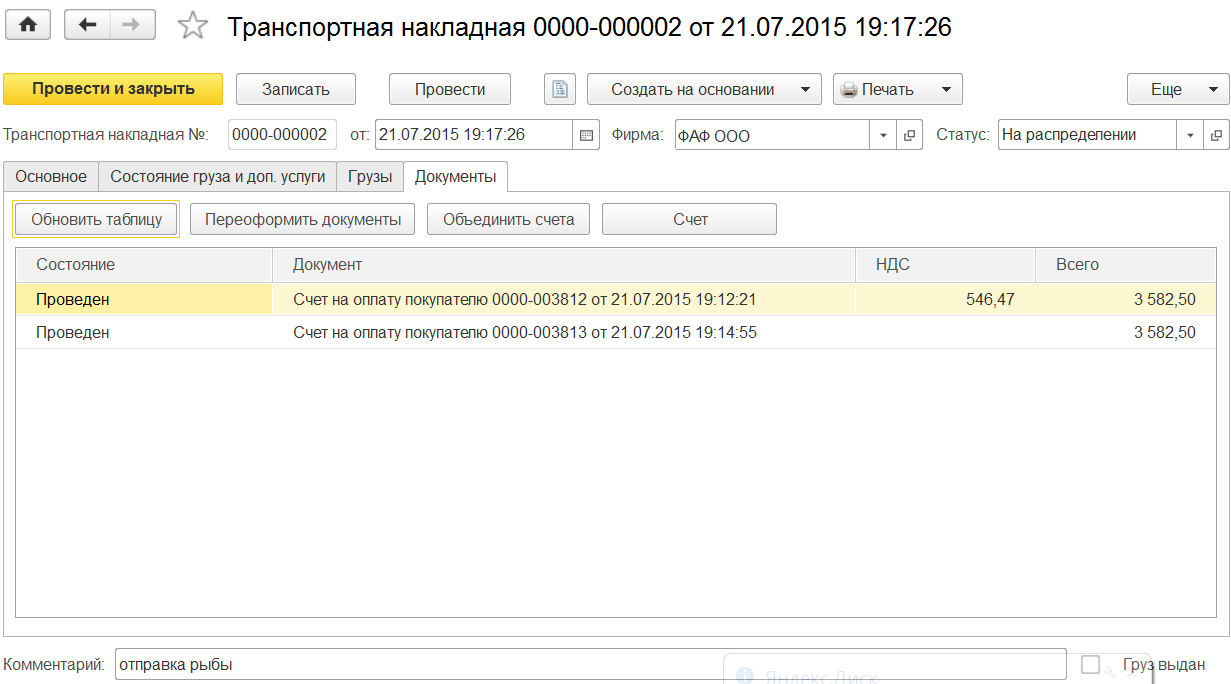This screenshot has width=1231, height=684.
Task: Click Обновить таблицу button
Action: coord(96,219)
